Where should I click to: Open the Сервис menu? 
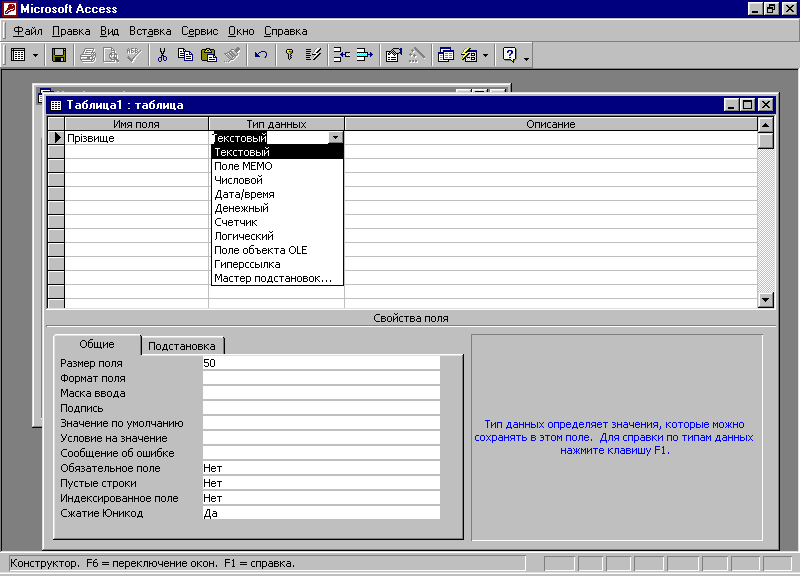pyautogui.click(x=199, y=31)
